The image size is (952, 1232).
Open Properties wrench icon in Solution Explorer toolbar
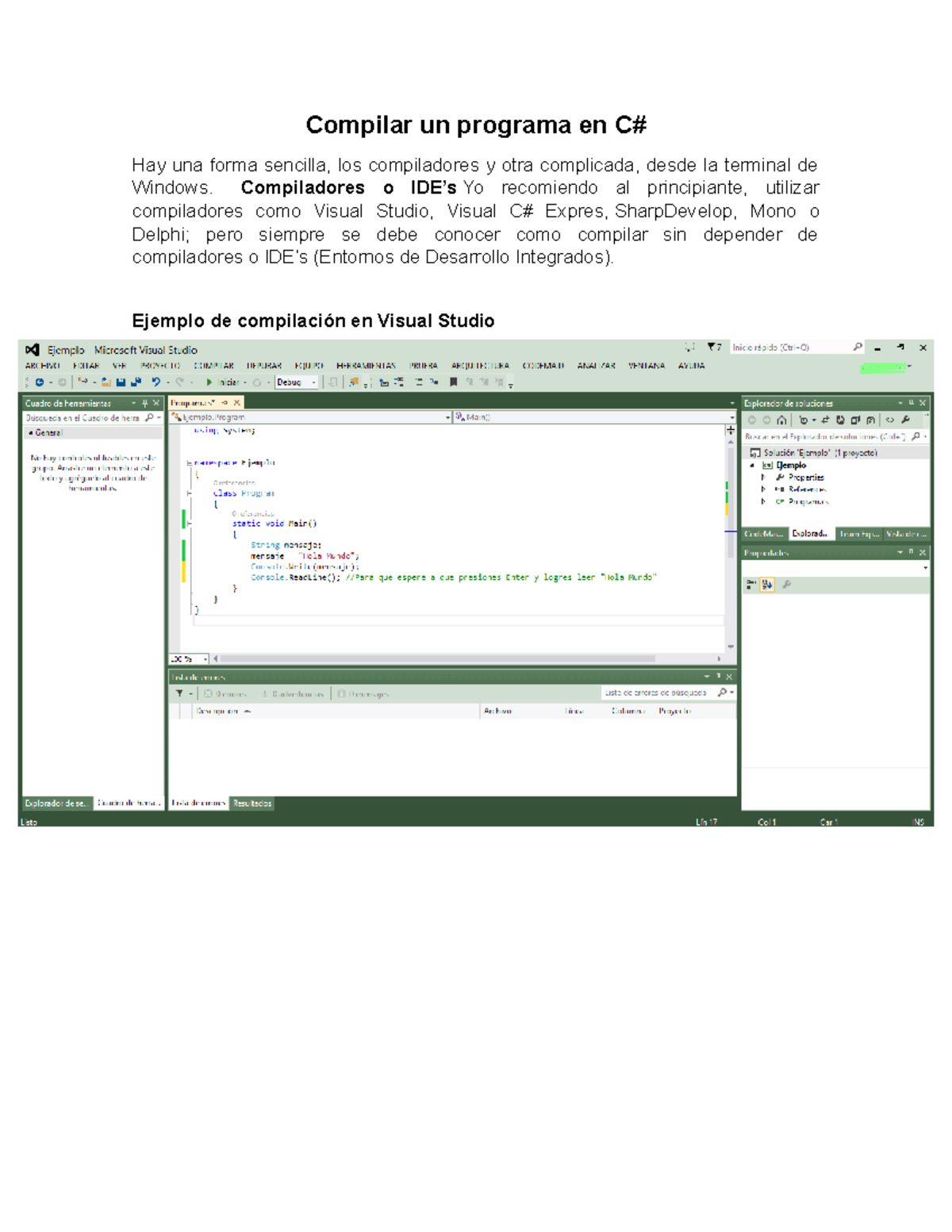[907, 420]
